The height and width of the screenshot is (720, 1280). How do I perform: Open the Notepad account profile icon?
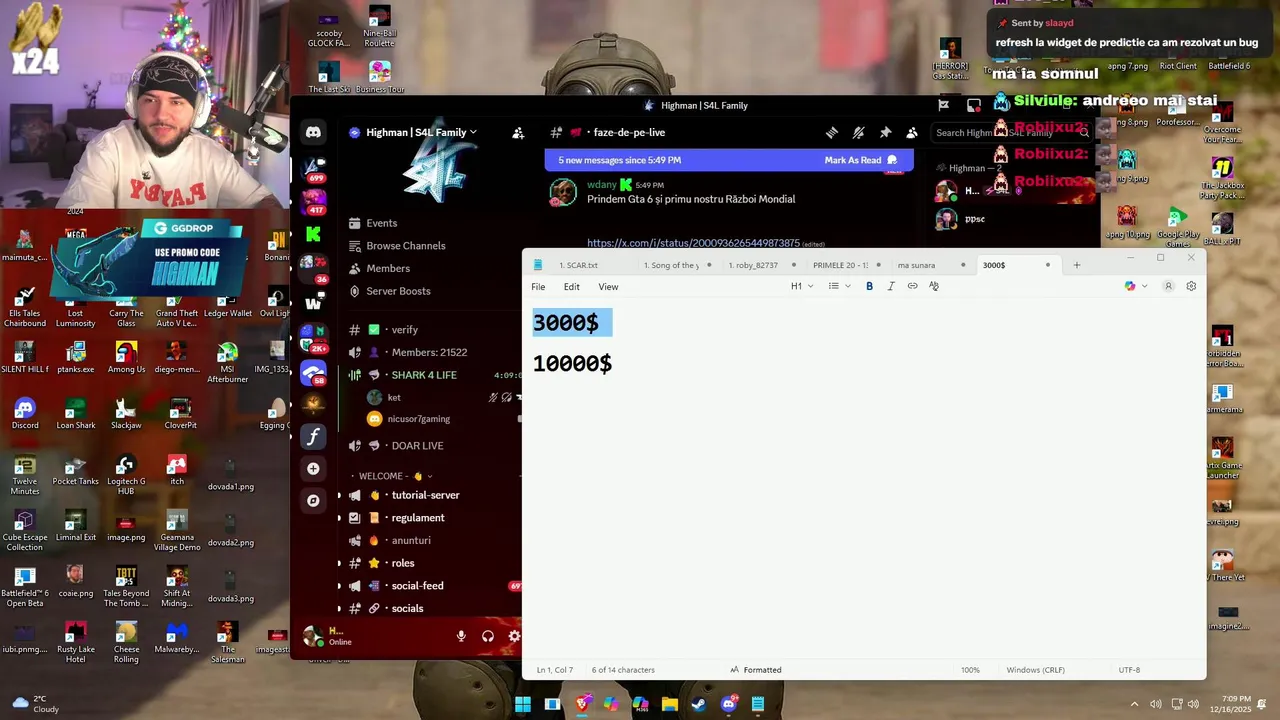[x=1168, y=286]
